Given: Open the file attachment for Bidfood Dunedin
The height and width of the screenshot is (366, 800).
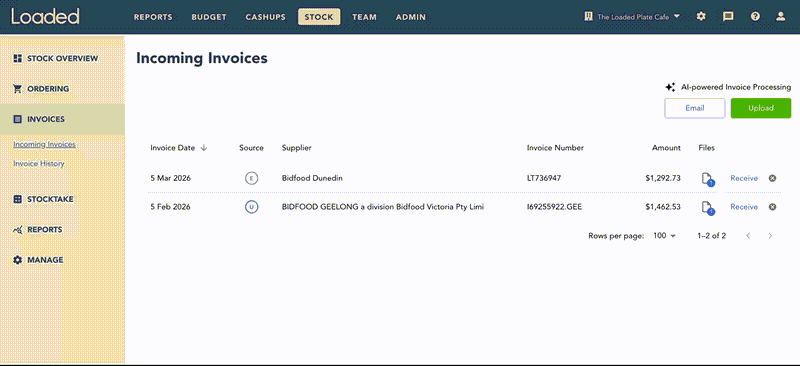Looking at the screenshot, I should pyautogui.click(x=707, y=179).
